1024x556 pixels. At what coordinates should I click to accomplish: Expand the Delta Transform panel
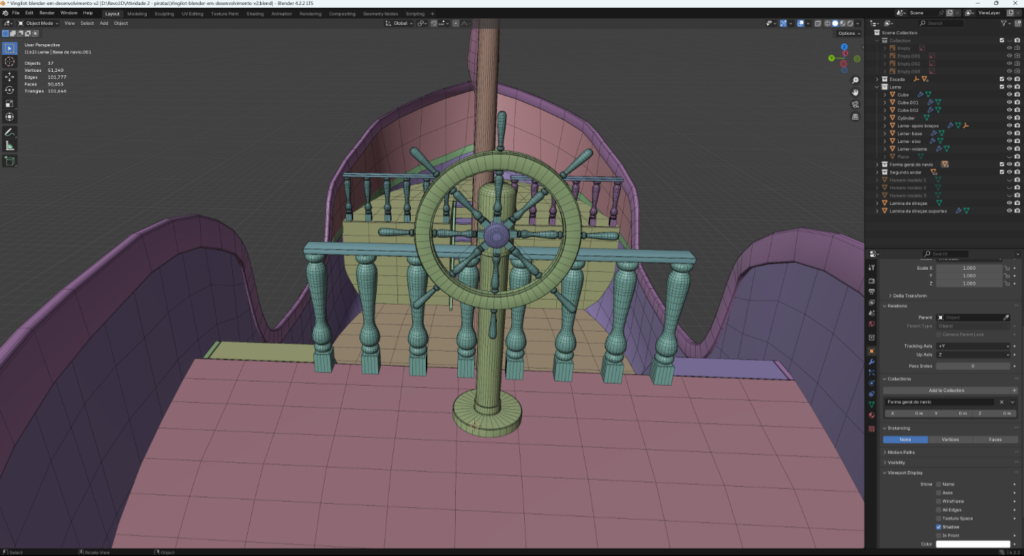tap(910, 295)
